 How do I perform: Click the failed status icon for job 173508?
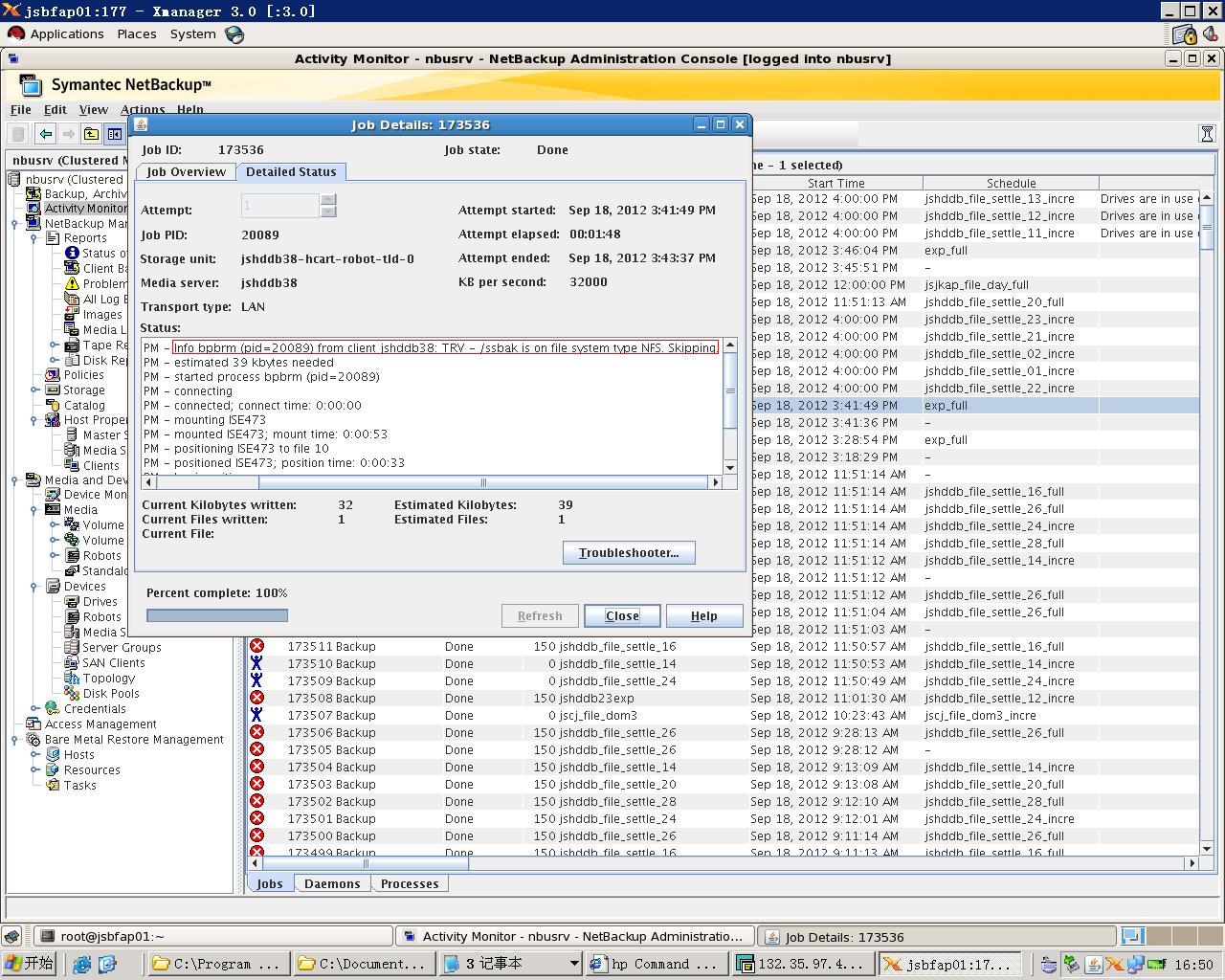click(x=256, y=698)
